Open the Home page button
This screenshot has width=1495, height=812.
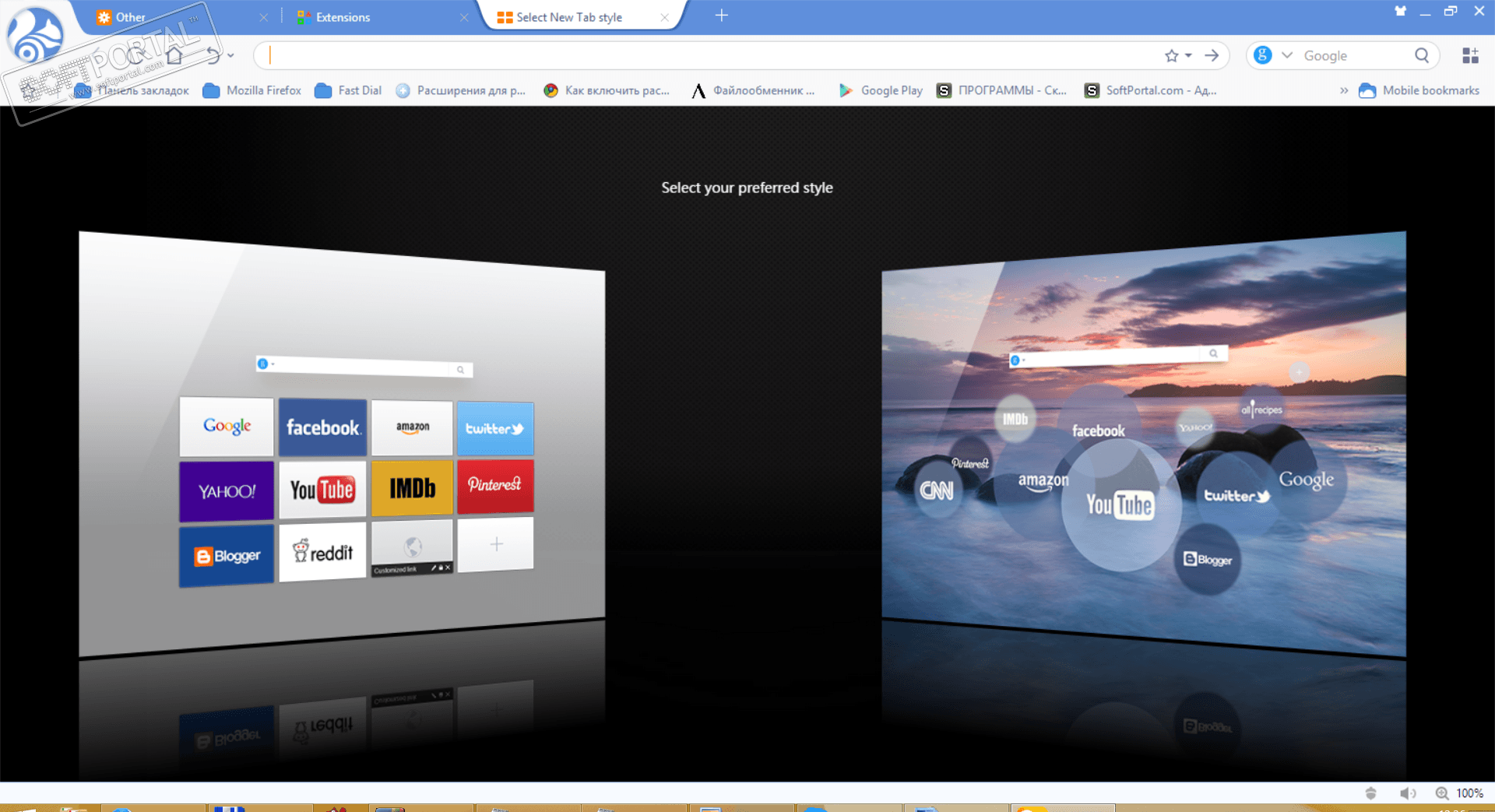point(174,55)
